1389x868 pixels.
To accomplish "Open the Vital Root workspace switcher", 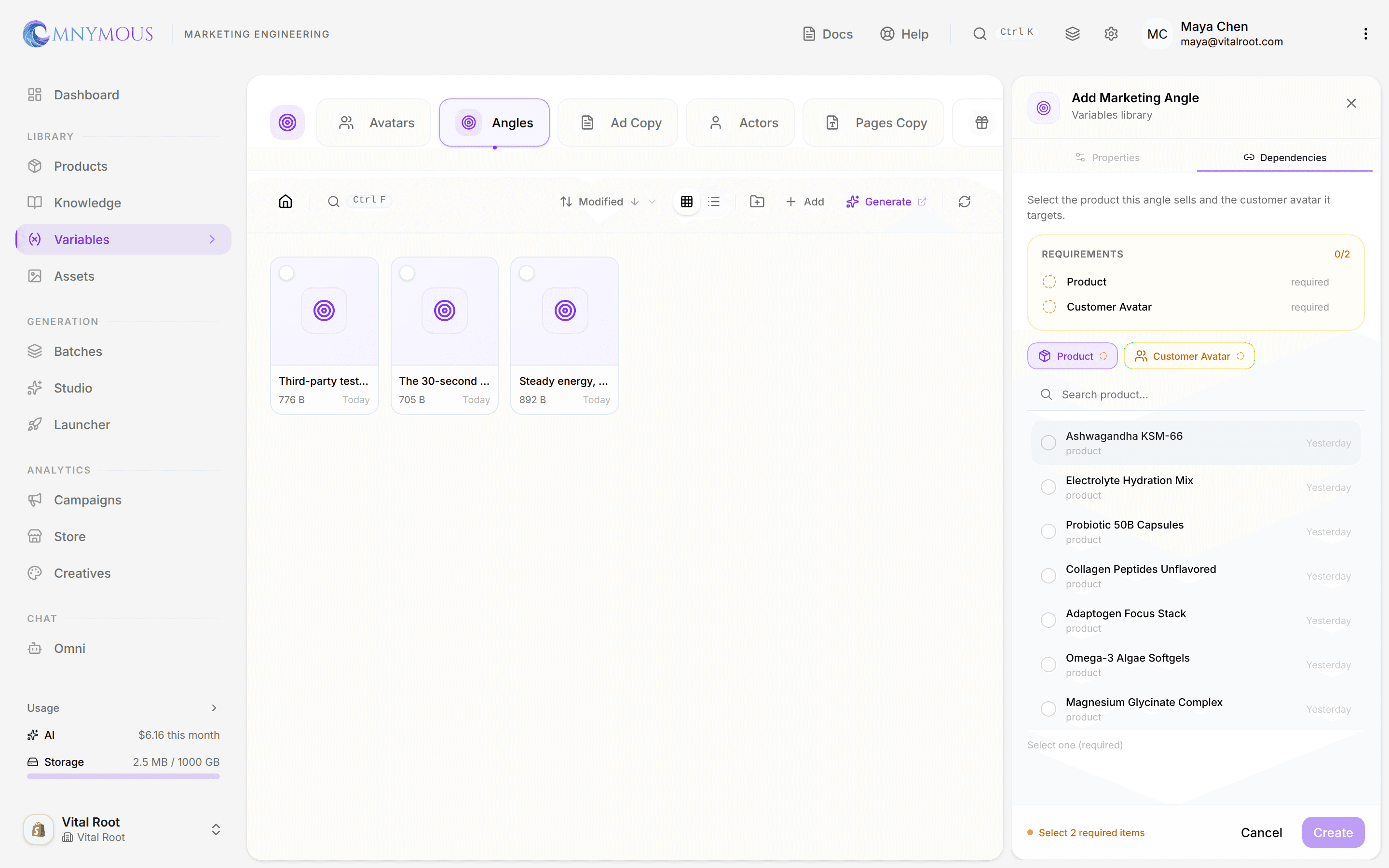I will (x=123, y=829).
